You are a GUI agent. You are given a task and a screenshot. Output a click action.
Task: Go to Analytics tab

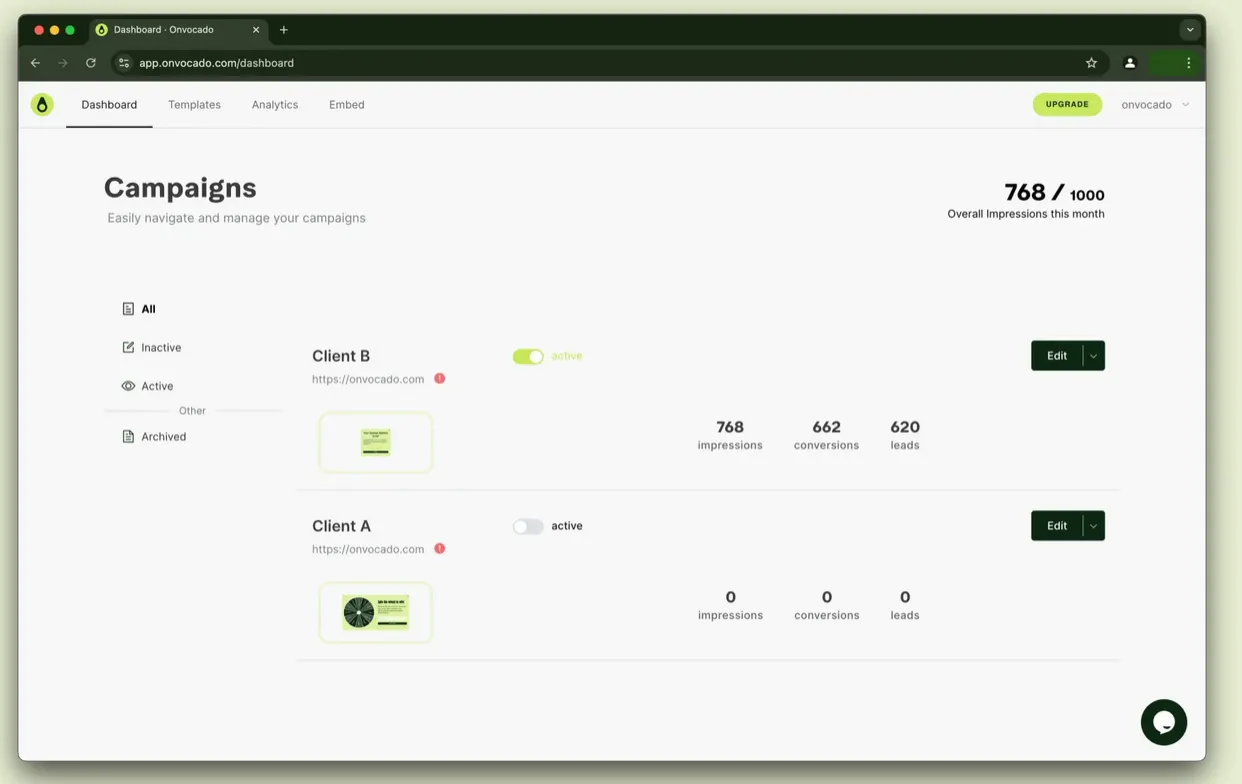pos(275,105)
